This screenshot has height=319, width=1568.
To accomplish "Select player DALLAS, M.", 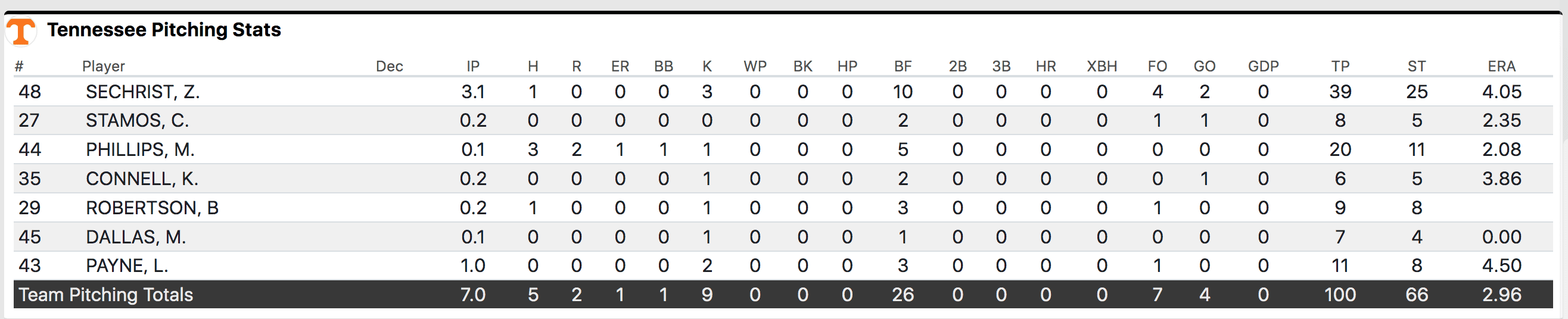I will [136, 237].
